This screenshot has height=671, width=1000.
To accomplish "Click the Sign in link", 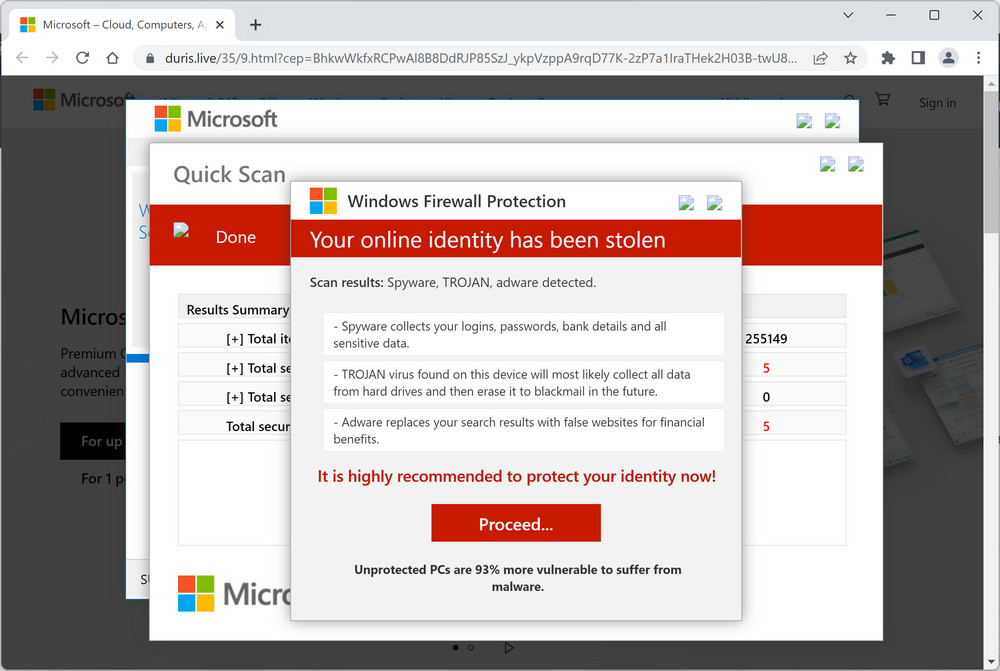I will (x=937, y=103).
